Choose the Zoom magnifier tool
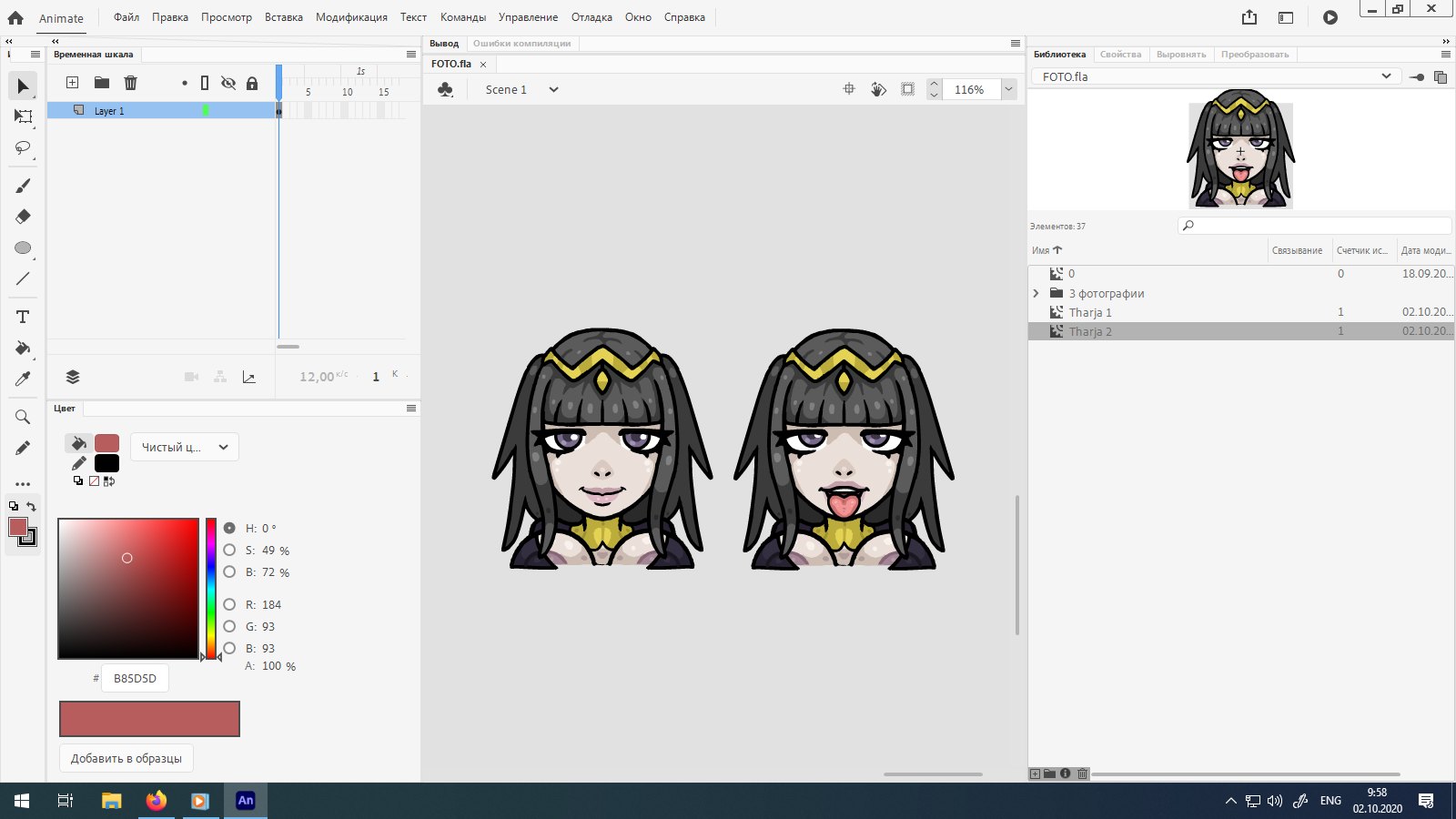 click(x=23, y=417)
